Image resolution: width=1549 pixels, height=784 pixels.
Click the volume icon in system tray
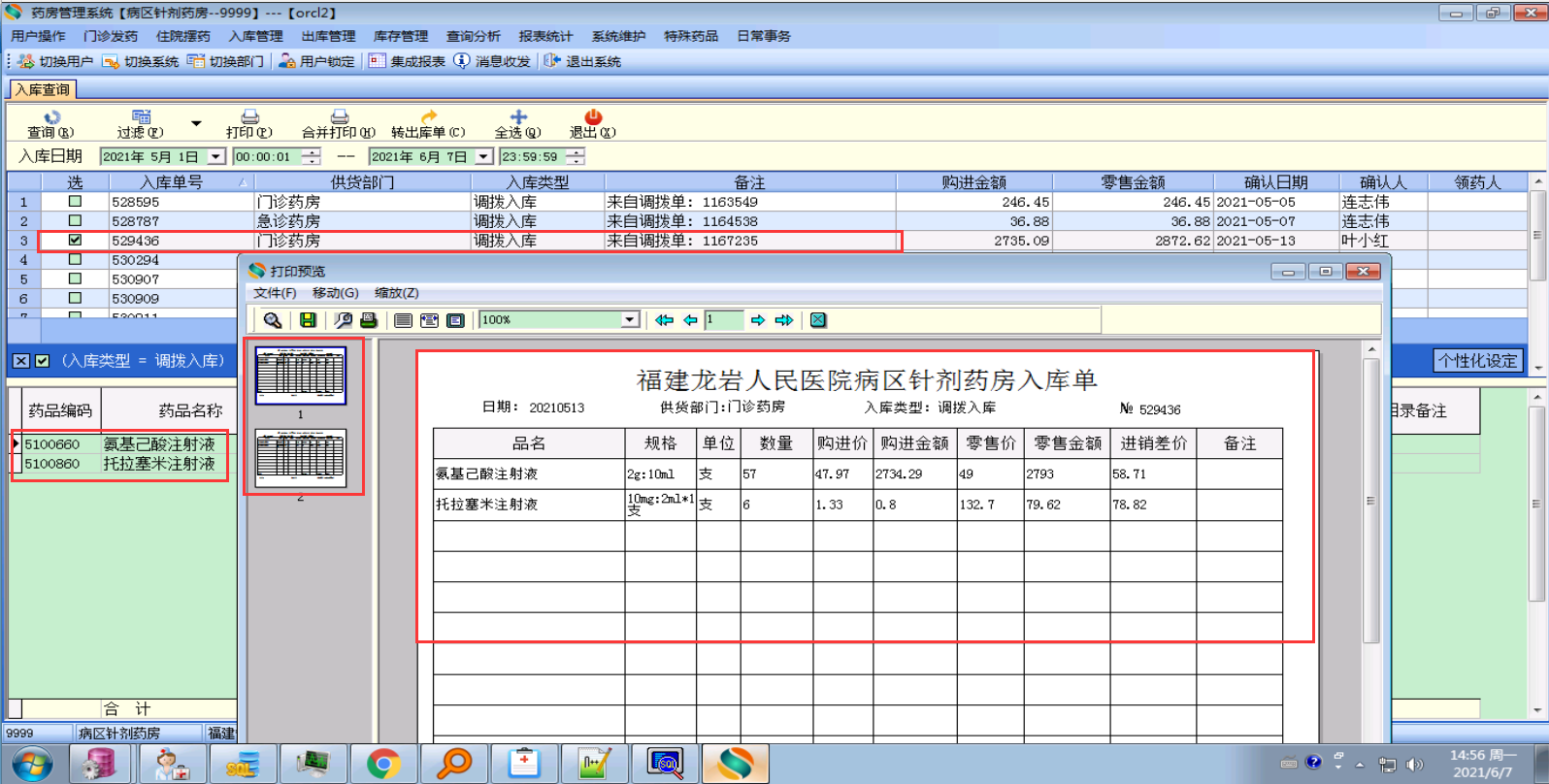click(x=1414, y=764)
